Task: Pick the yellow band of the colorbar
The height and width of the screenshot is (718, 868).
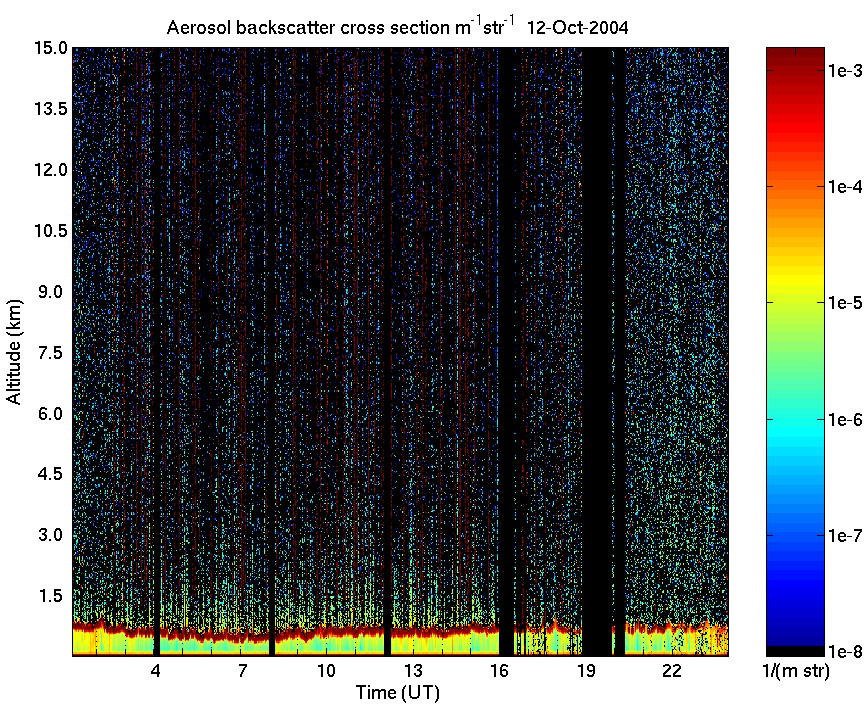Action: coord(795,280)
